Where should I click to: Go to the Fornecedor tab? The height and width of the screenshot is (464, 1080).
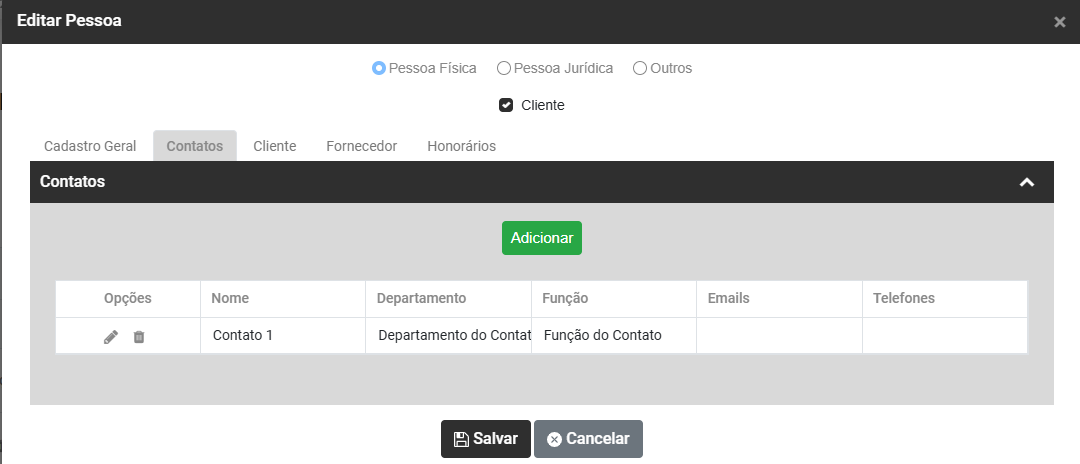362,146
